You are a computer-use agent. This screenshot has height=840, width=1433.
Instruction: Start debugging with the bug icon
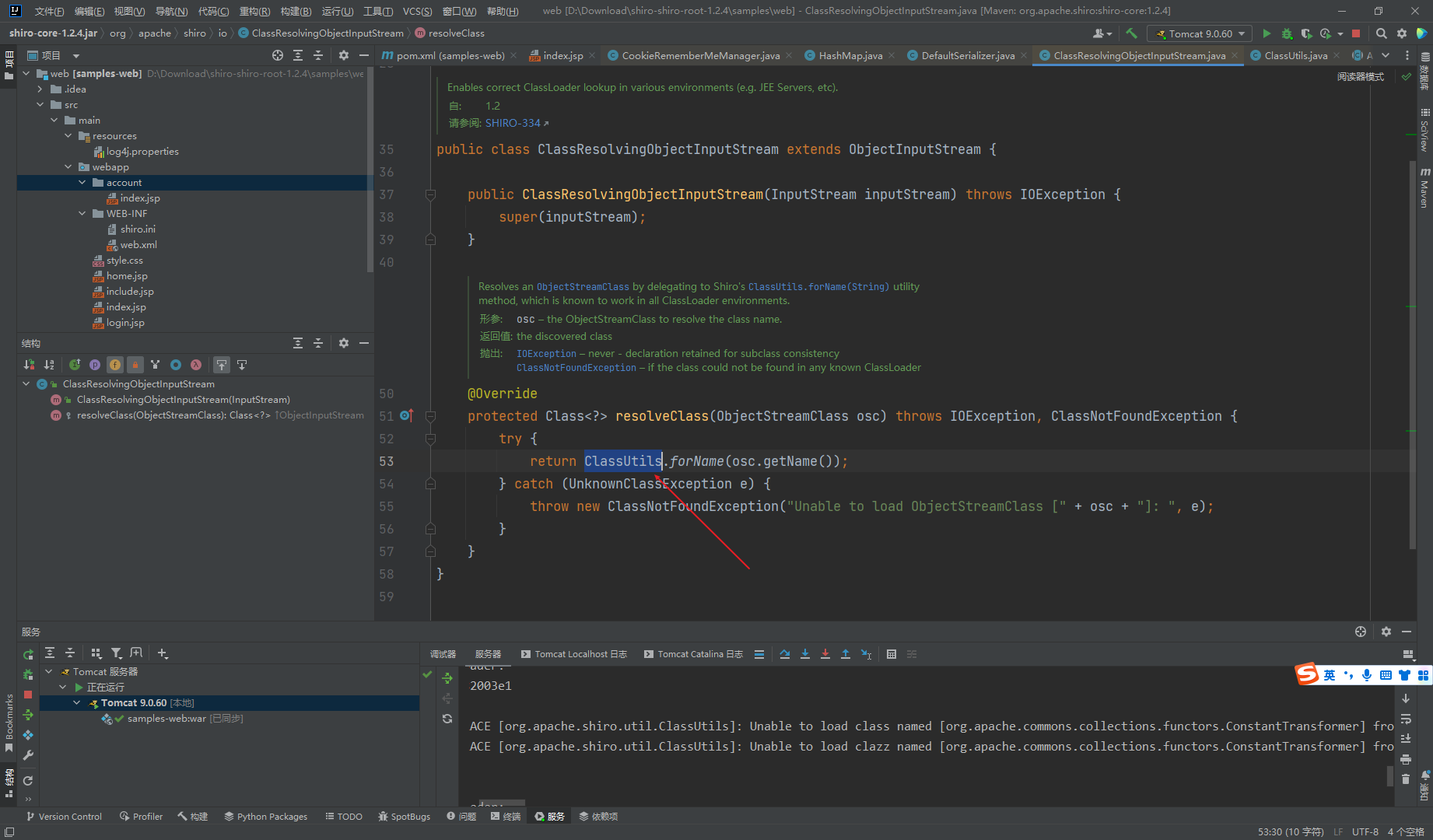[1287, 33]
